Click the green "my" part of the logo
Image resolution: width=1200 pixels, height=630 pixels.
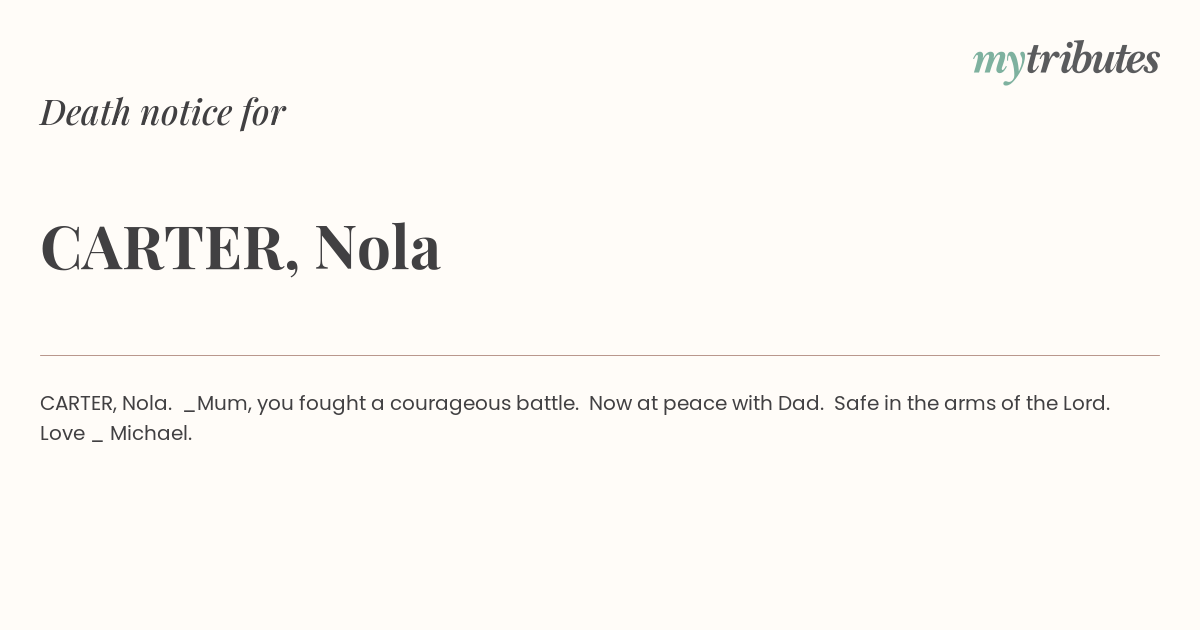coord(999,63)
